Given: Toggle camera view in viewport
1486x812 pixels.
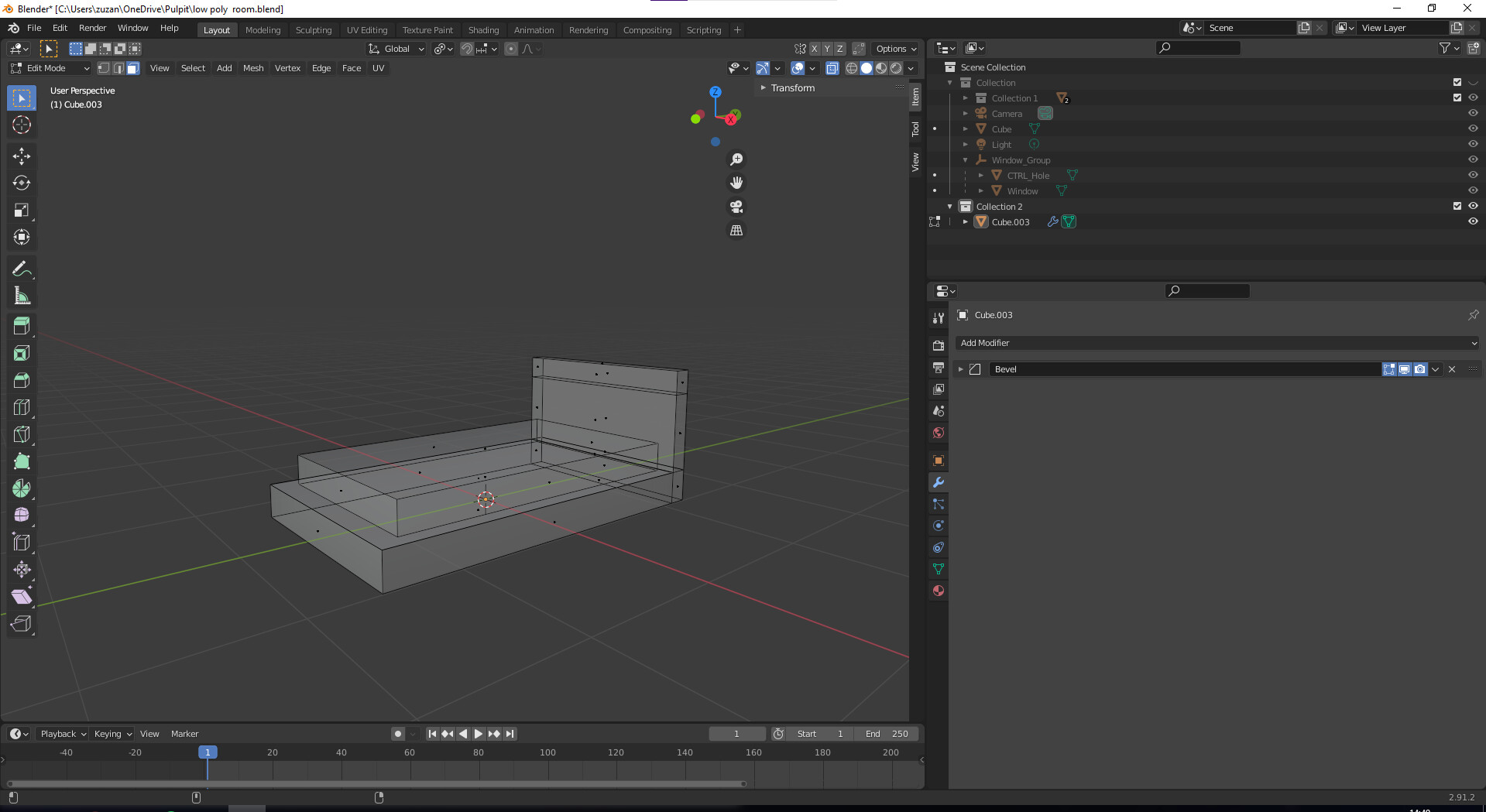Looking at the screenshot, I should point(736,207).
